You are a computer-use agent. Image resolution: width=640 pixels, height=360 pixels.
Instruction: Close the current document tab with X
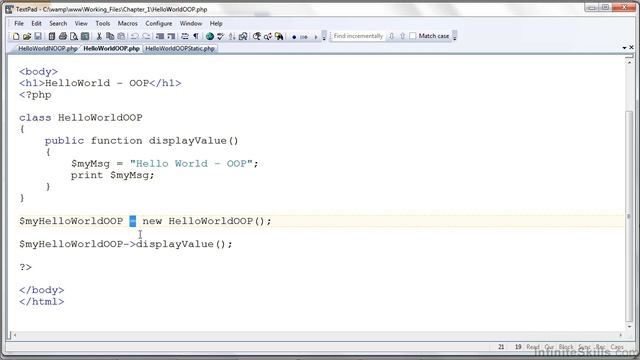[x=631, y=48]
